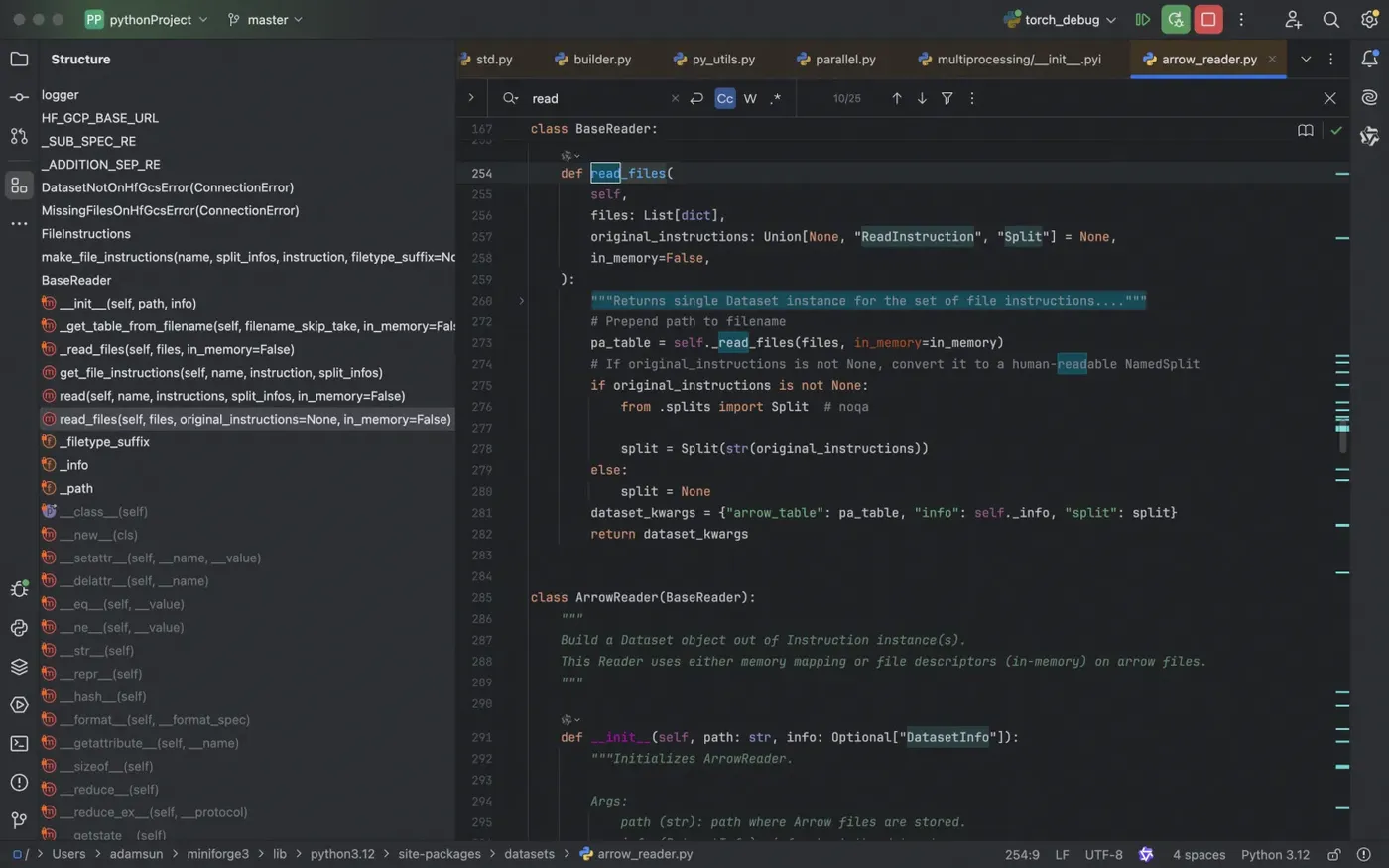
Task: Switch to the parallel.py tab
Action: [x=836, y=59]
